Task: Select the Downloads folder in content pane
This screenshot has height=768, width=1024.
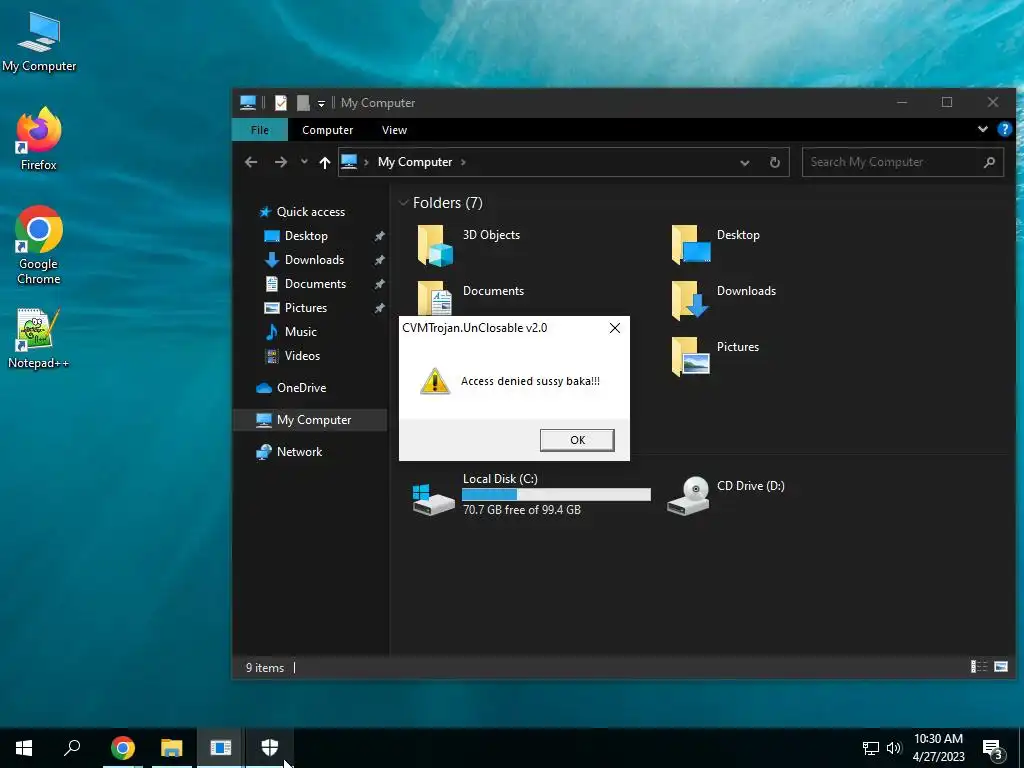Action: click(724, 300)
